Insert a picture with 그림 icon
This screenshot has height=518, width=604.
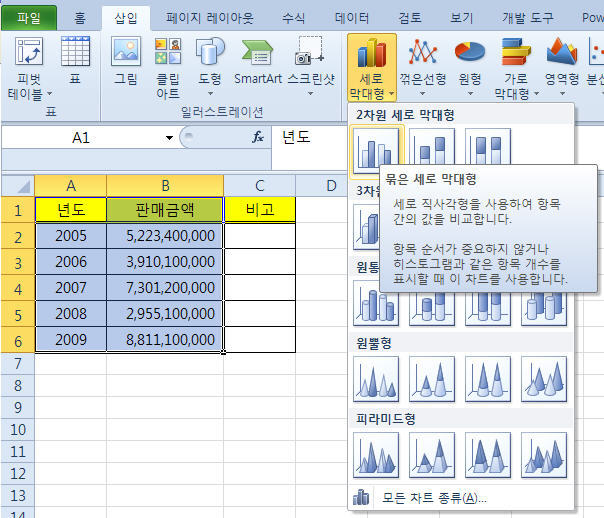126,54
